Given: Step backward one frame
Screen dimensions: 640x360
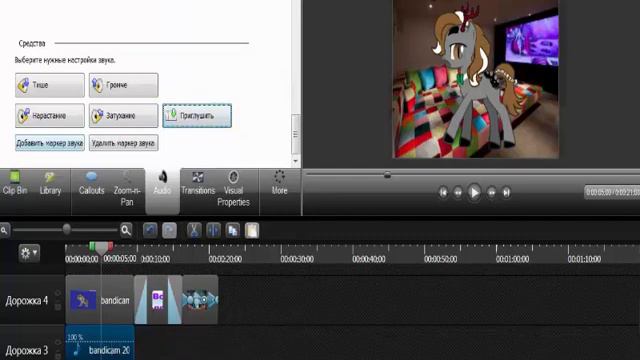Looking at the screenshot, I should click(458, 192).
